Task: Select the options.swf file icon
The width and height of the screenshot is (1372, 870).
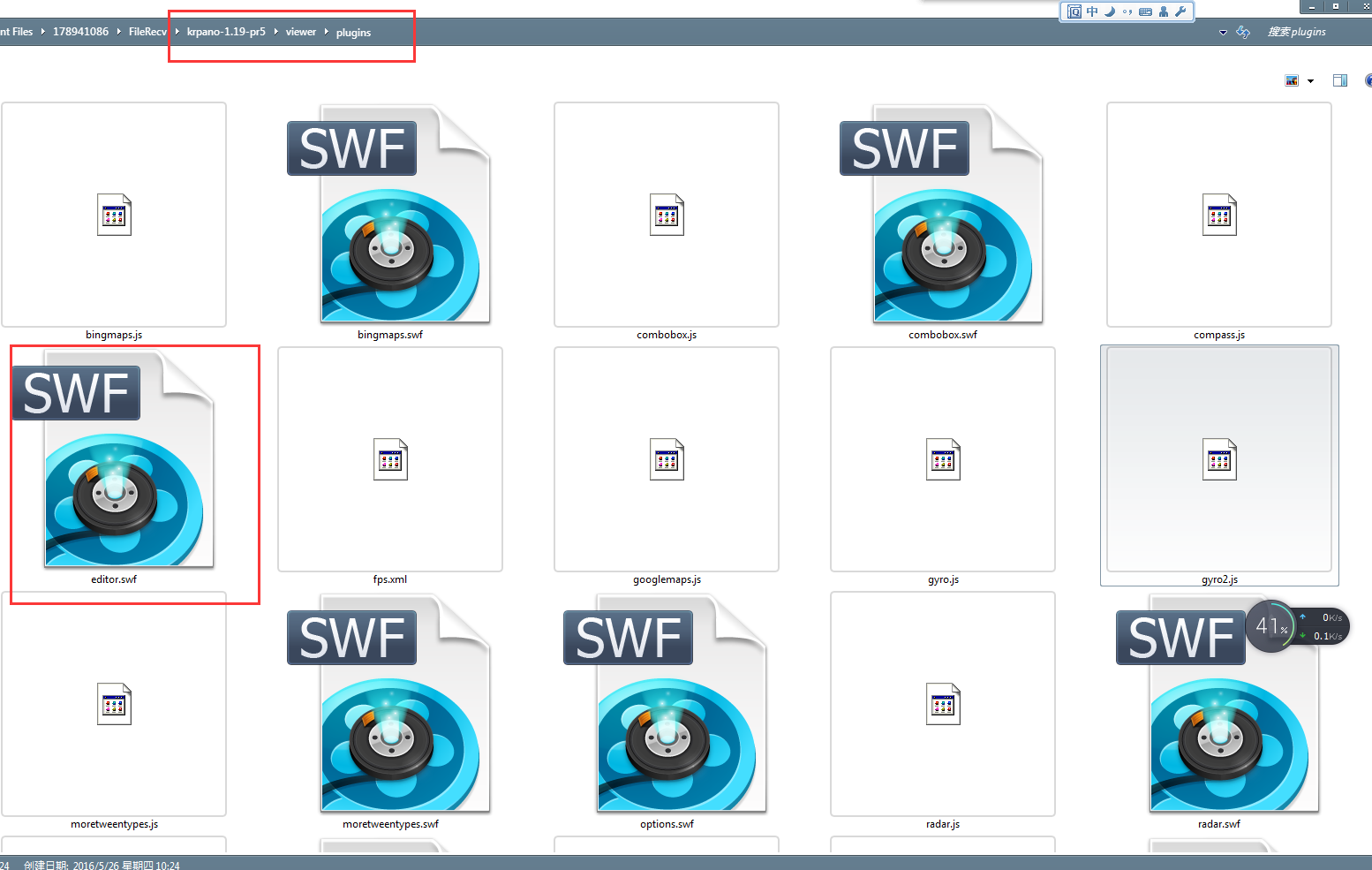Action: 666,704
